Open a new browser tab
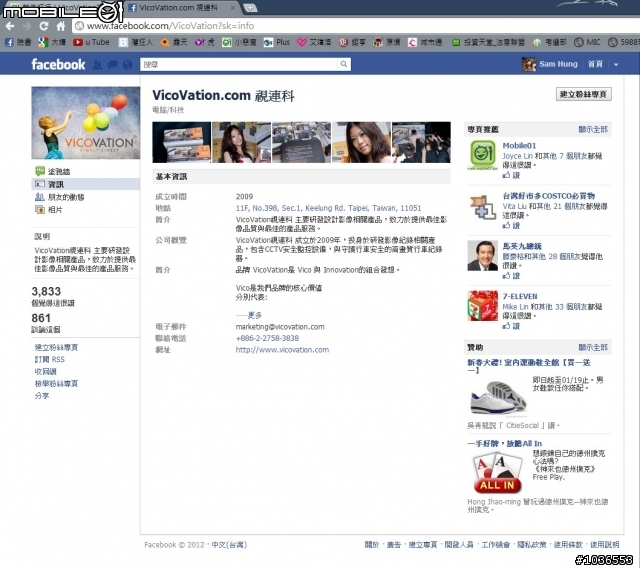Image resolution: width=640 pixels, height=568 pixels. click(250, 8)
